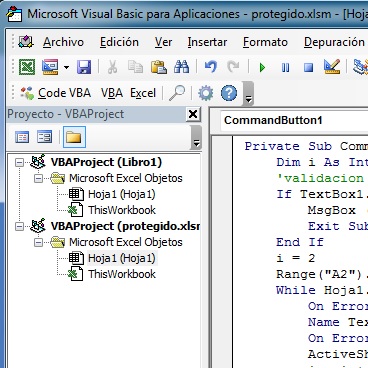Click the application icon in the title bar
The image size is (368, 368).
14,15
